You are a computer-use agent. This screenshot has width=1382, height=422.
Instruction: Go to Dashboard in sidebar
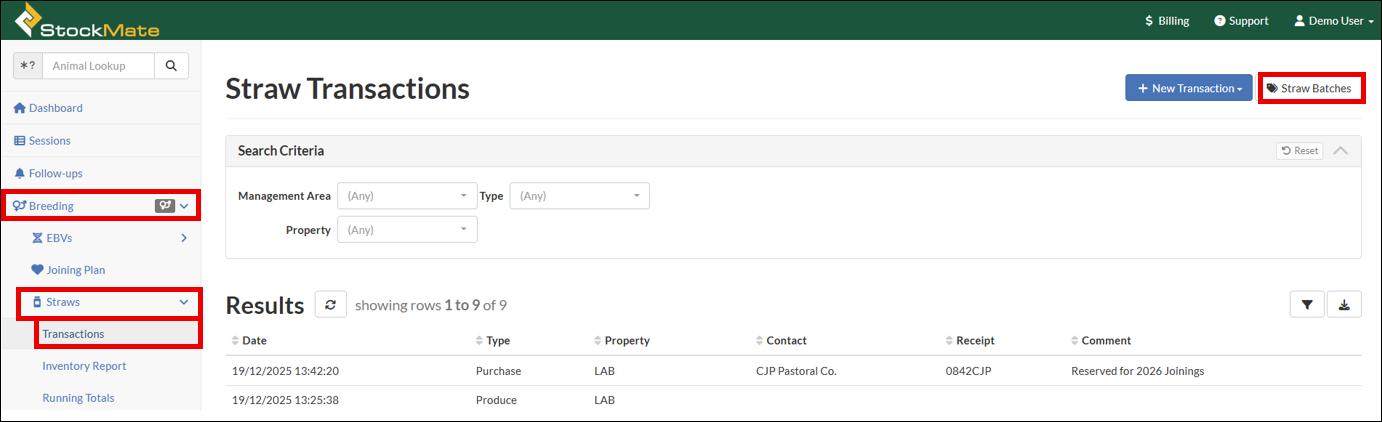[x=55, y=108]
